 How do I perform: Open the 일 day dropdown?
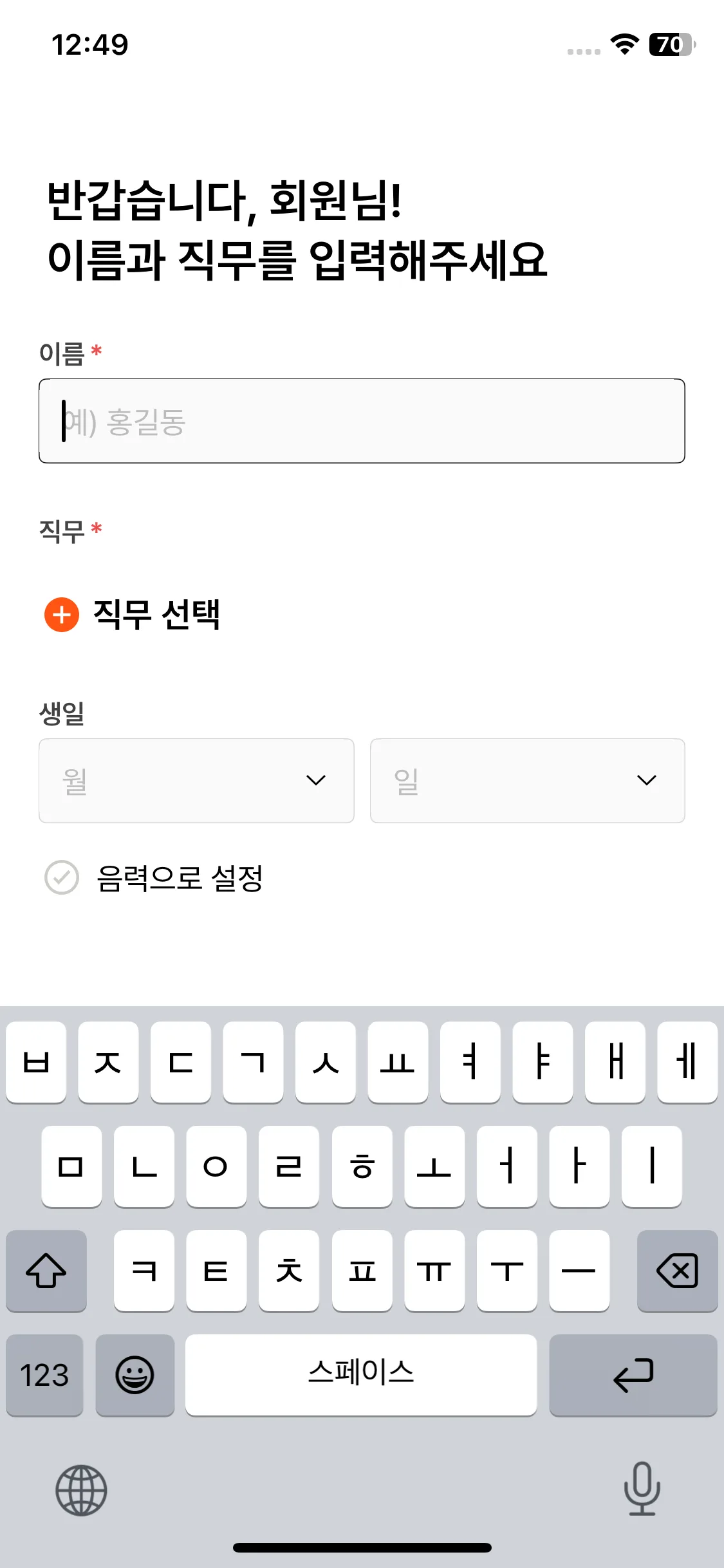[527, 780]
